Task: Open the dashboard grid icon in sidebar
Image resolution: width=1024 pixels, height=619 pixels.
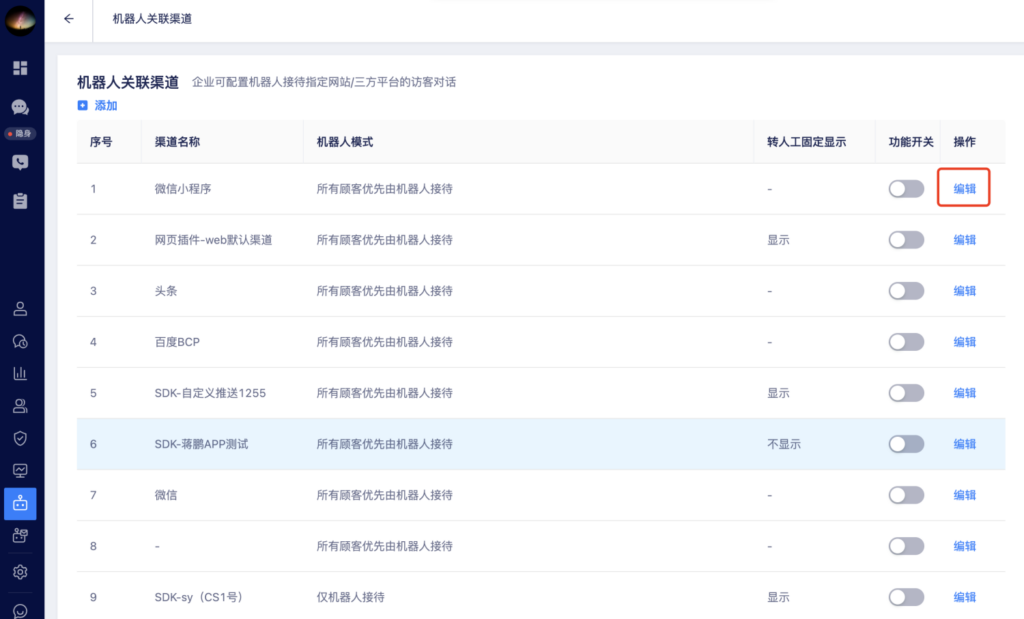Action: [20, 68]
